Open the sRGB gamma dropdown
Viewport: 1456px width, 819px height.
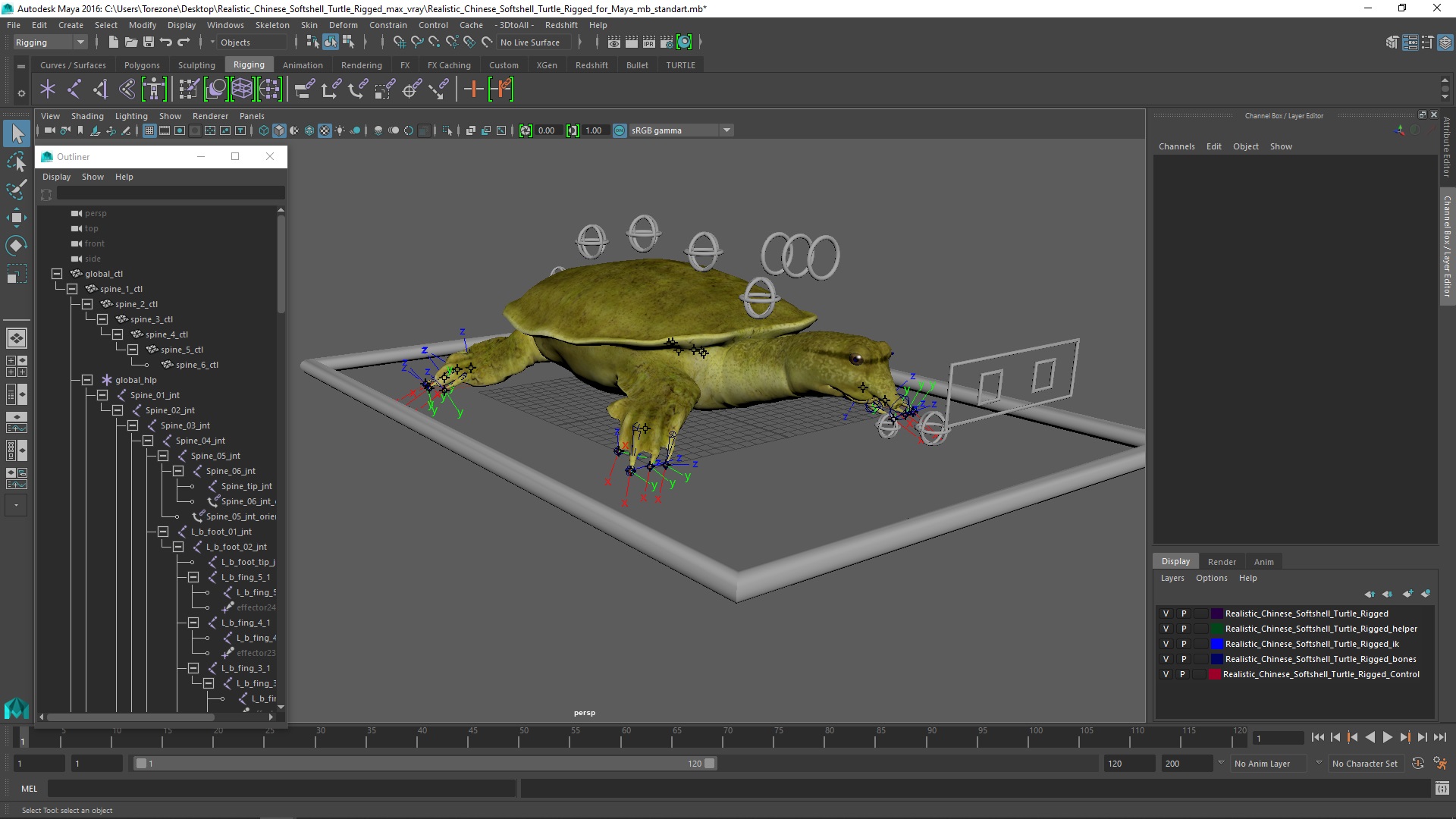coord(726,130)
